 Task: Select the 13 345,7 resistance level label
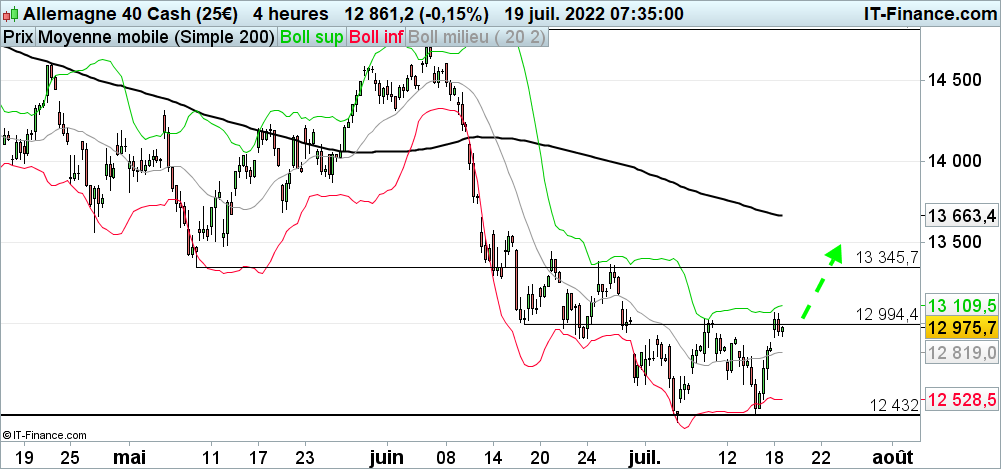click(887, 258)
